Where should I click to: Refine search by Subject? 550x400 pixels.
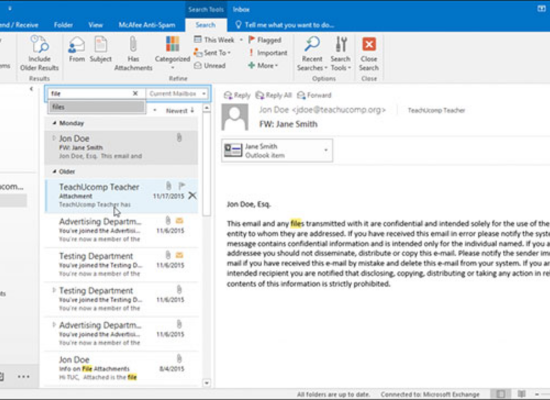pyautogui.click(x=100, y=50)
